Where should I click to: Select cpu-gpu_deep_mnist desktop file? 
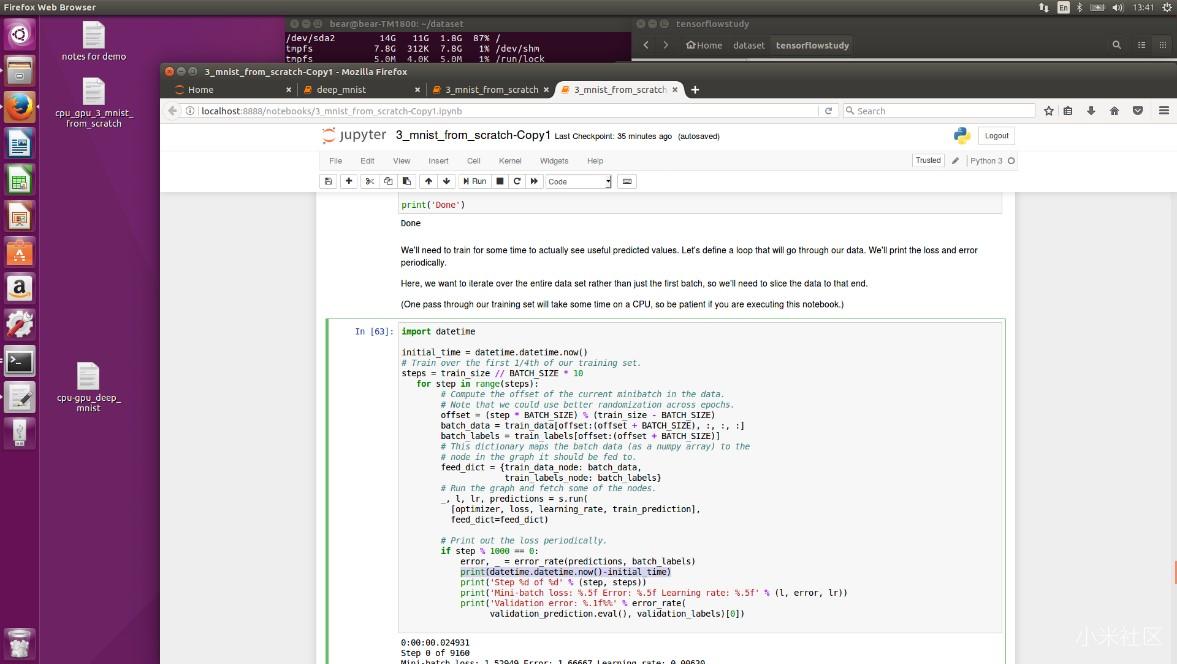[89, 387]
